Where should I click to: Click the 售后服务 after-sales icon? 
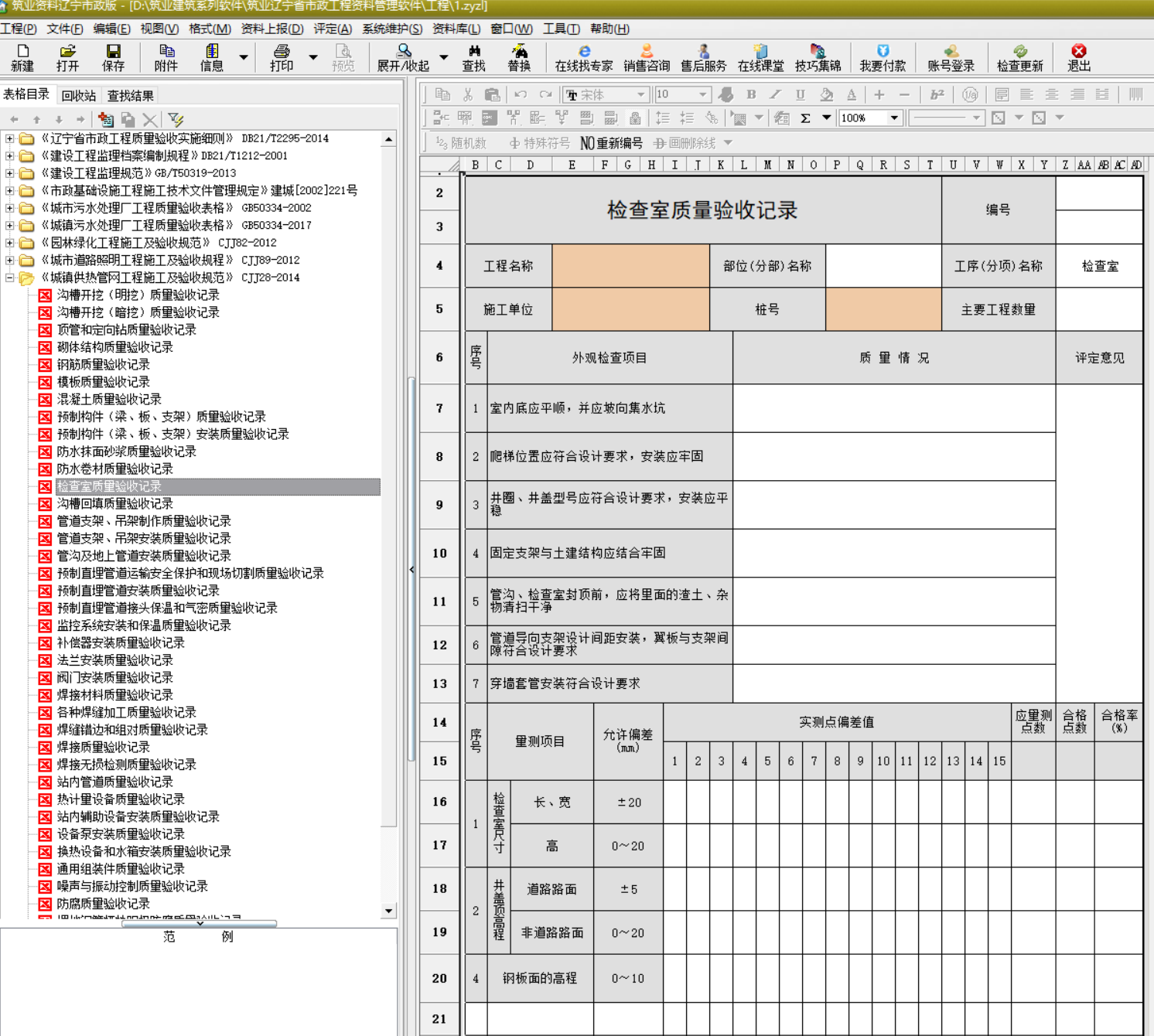click(703, 58)
